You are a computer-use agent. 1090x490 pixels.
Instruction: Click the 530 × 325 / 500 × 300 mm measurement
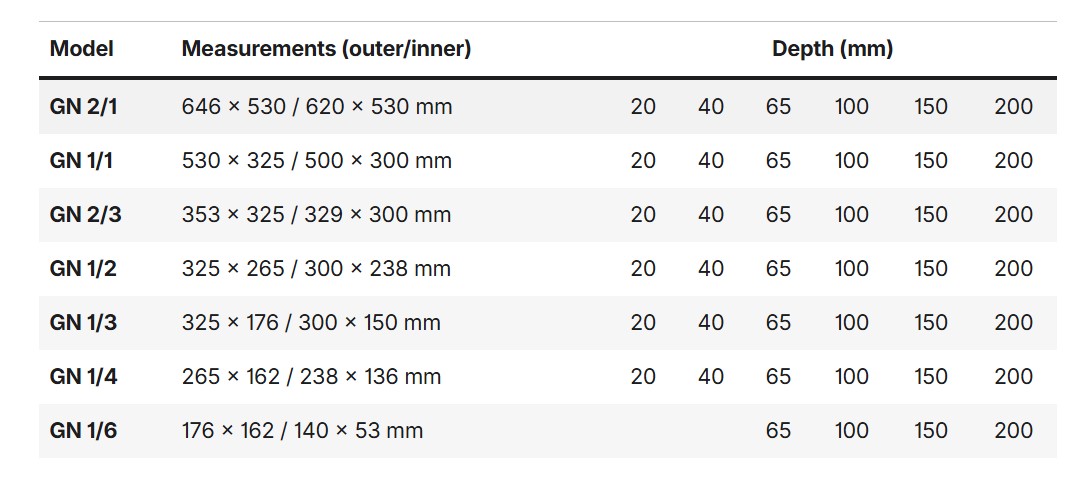click(317, 160)
